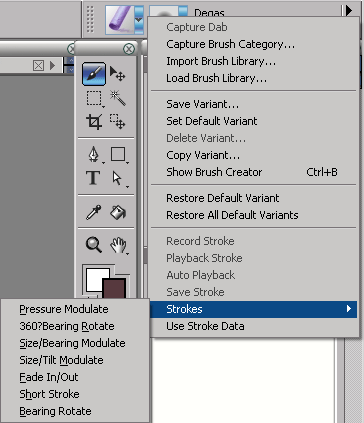
Task: Activate the Crop tool
Action: (94, 122)
